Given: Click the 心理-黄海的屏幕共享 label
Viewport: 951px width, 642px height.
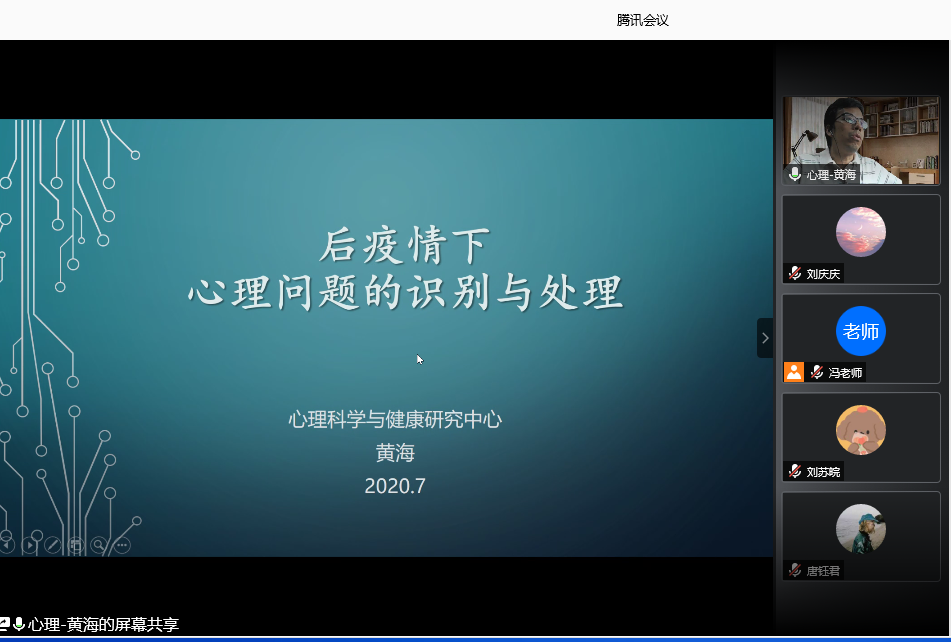Looking at the screenshot, I should click(103, 625).
